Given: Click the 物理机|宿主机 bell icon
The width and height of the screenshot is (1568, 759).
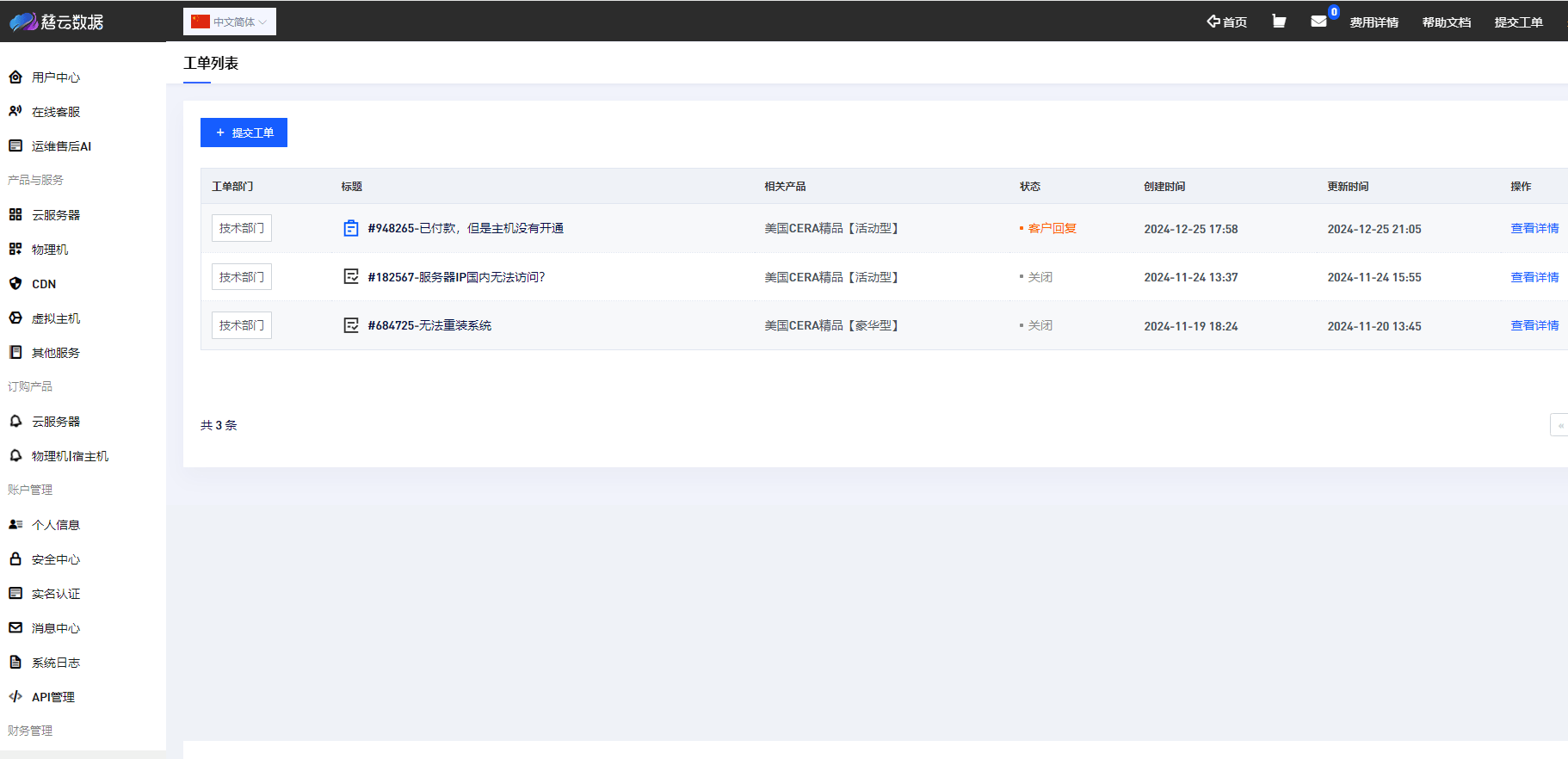Looking at the screenshot, I should click(x=15, y=455).
